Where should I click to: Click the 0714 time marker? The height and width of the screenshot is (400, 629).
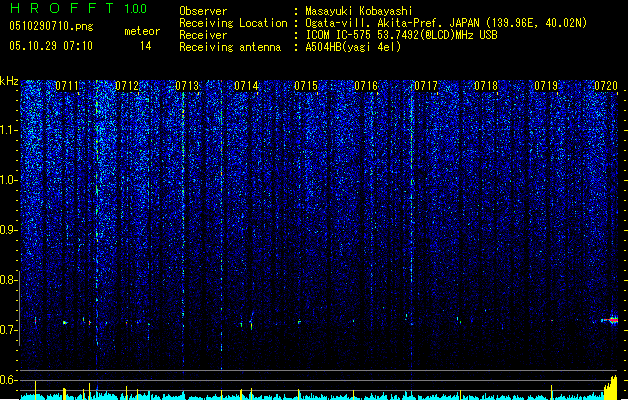246,86
